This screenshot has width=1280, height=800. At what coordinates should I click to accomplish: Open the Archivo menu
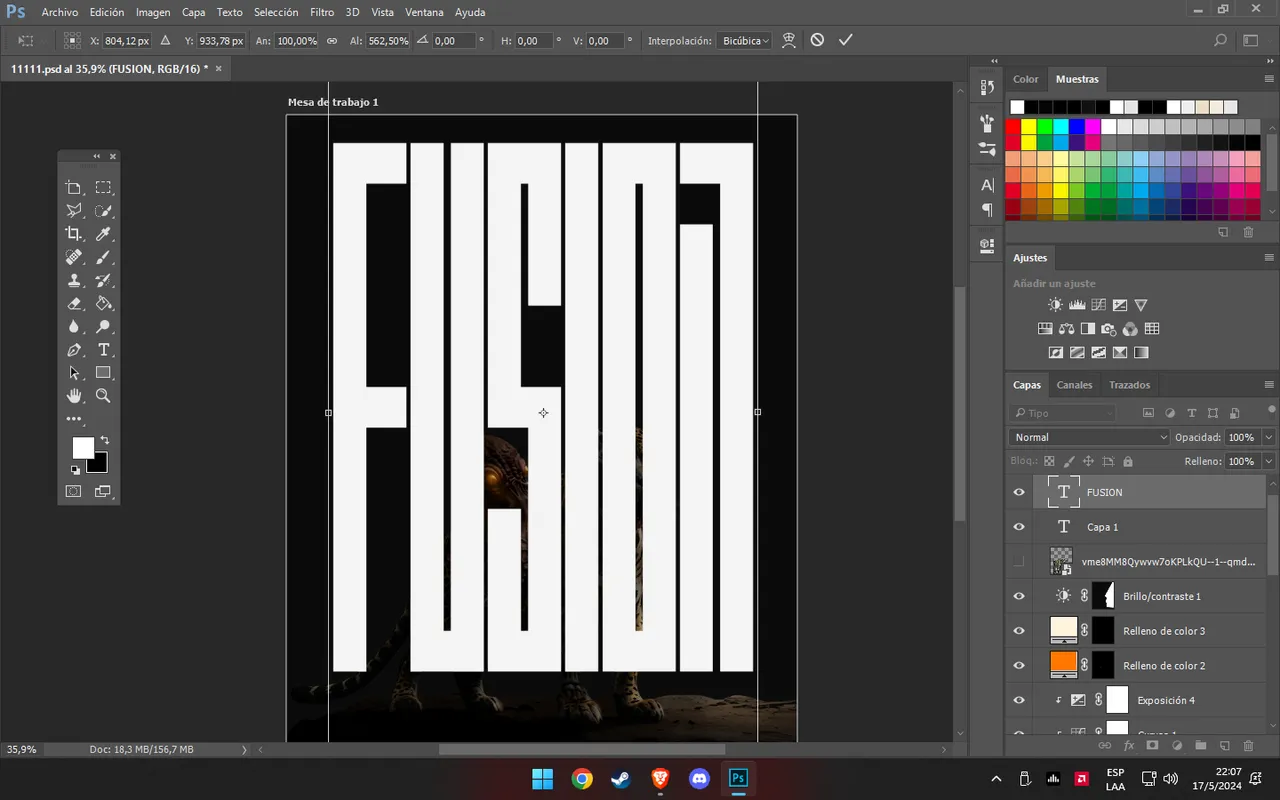pos(60,12)
